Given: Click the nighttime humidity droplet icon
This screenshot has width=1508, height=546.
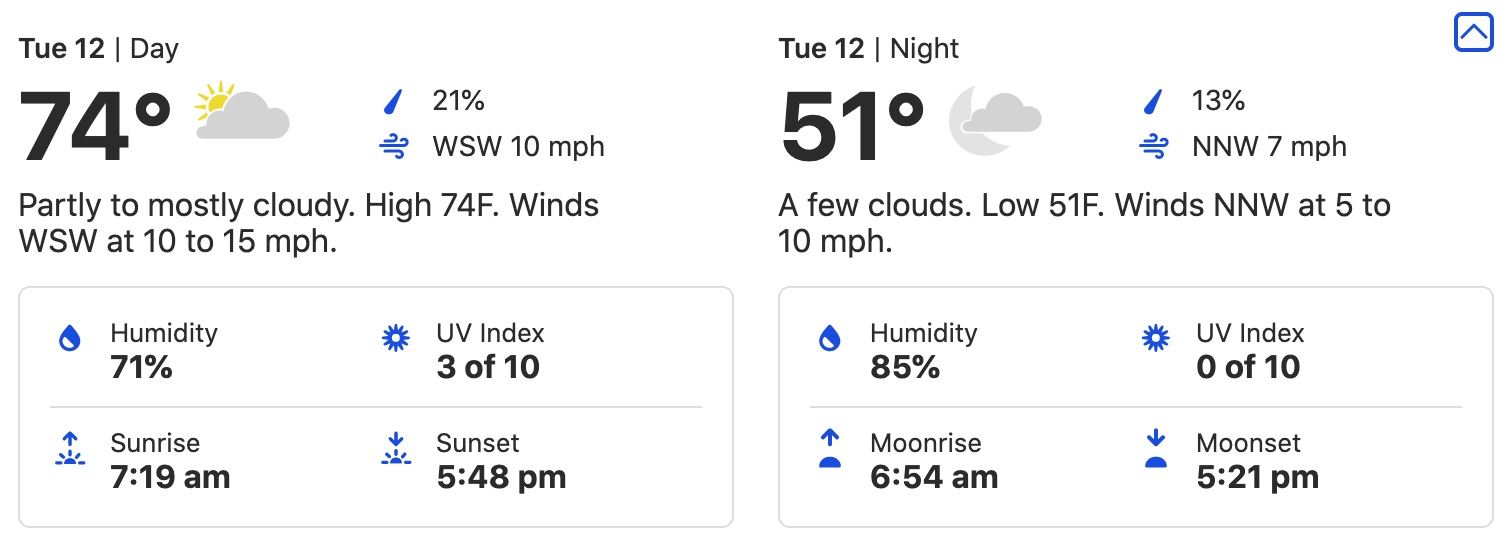Looking at the screenshot, I should point(829,339).
